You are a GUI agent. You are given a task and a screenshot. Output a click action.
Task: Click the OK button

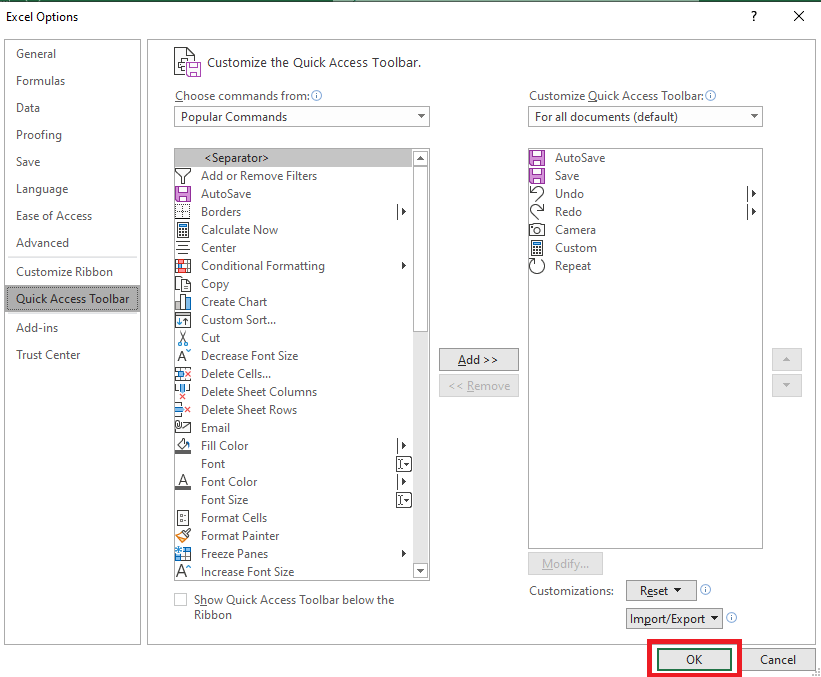694,660
